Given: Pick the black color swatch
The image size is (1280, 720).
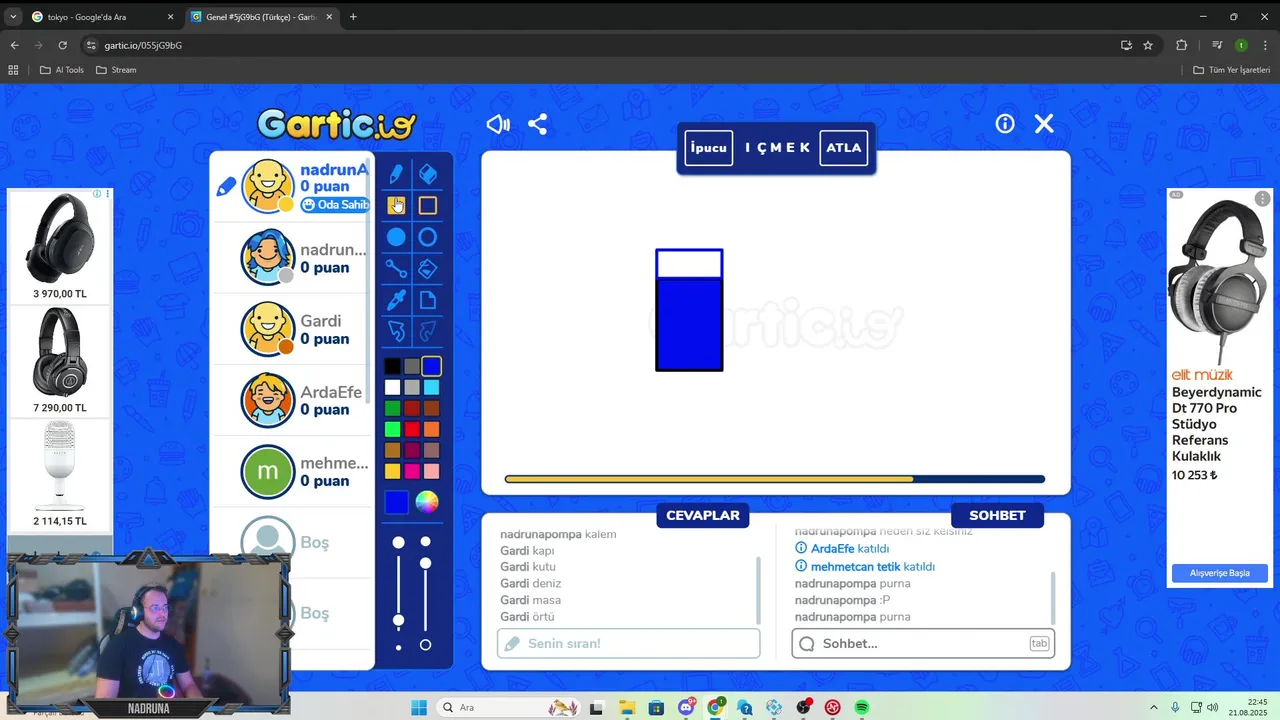Looking at the screenshot, I should (392, 367).
